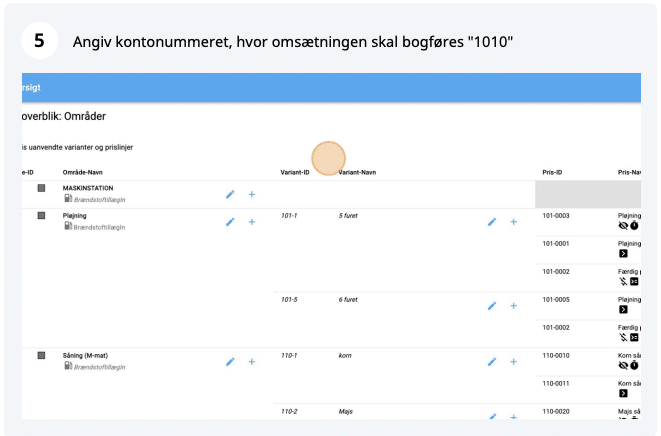Tick the checkbox in the Pløjning row
Screen dimensions: 661x436
point(41,215)
